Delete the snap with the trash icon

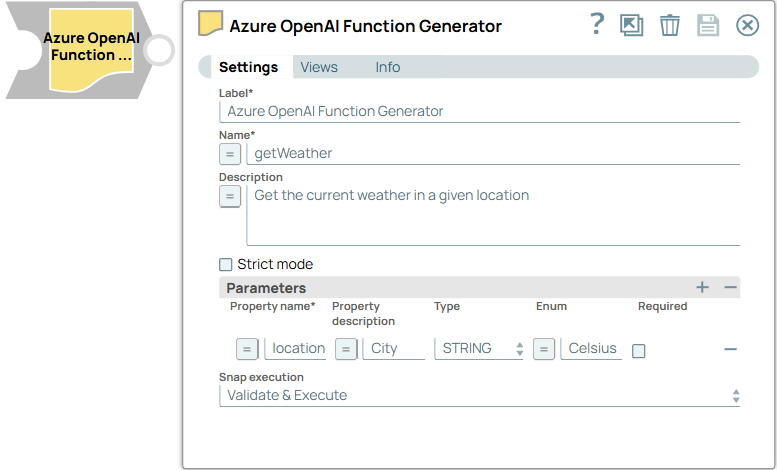coord(669,25)
